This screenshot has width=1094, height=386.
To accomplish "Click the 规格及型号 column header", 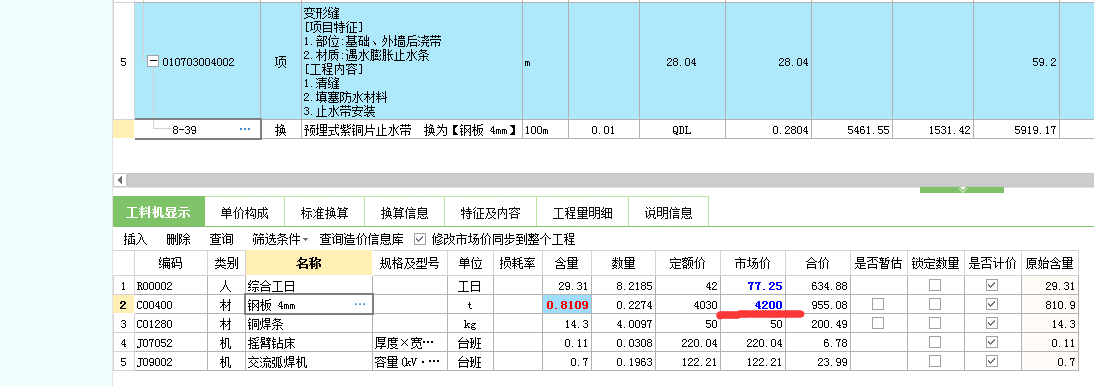I will pyautogui.click(x=410, y=263).
